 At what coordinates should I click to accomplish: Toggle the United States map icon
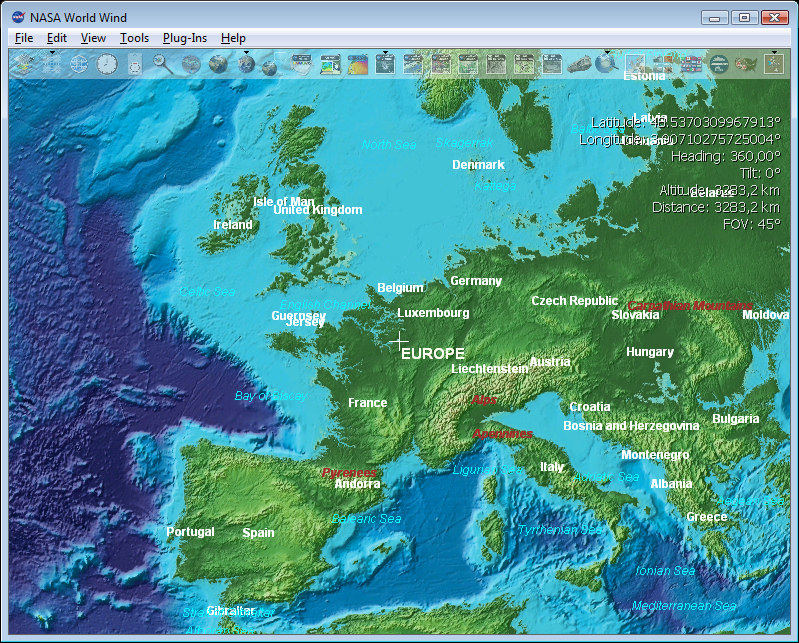(x=746, y=65)
